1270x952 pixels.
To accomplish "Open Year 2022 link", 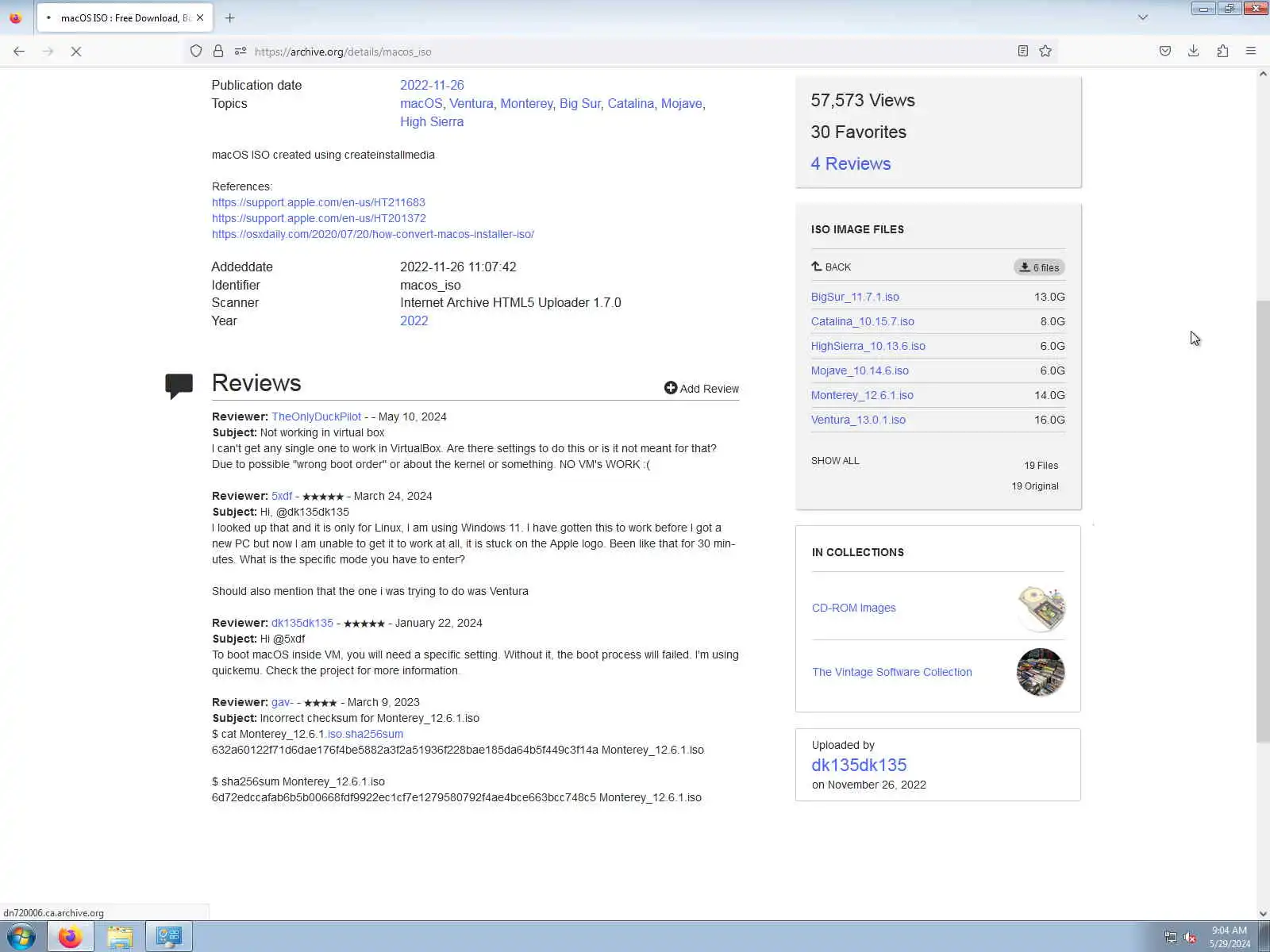I will (414, 321).
